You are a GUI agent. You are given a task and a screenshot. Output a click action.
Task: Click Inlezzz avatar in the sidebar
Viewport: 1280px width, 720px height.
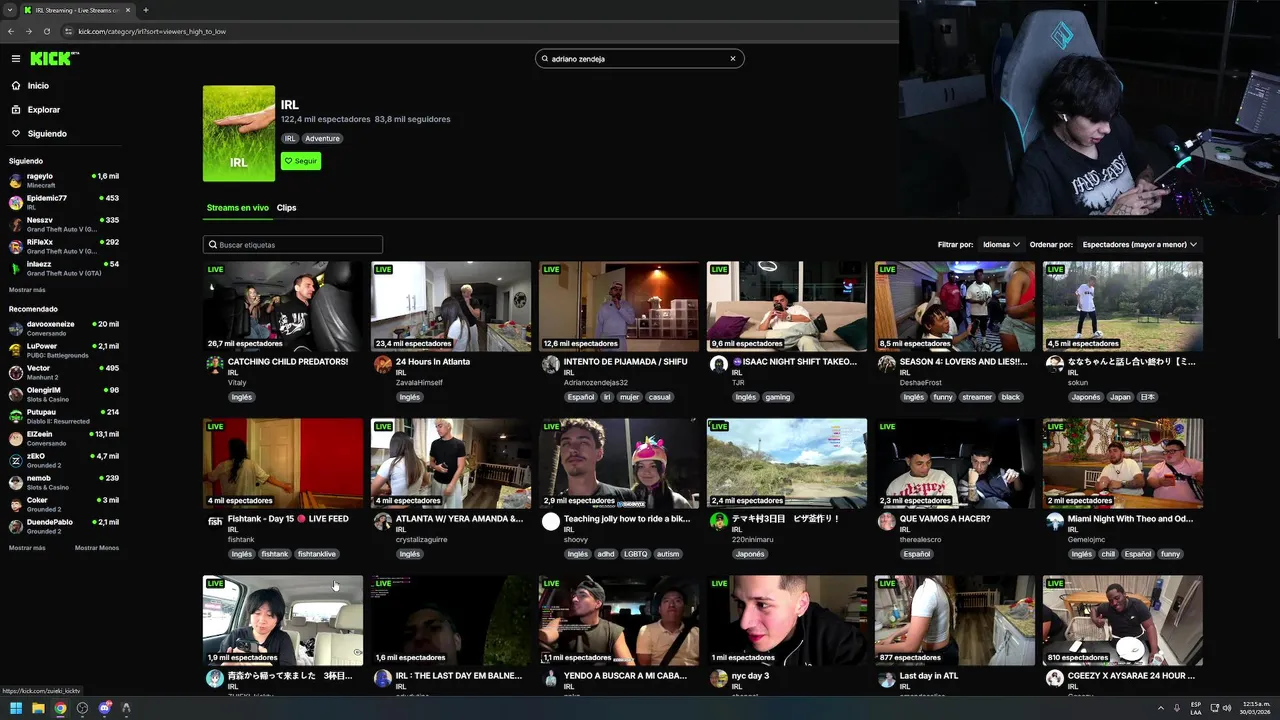[16, 268]
